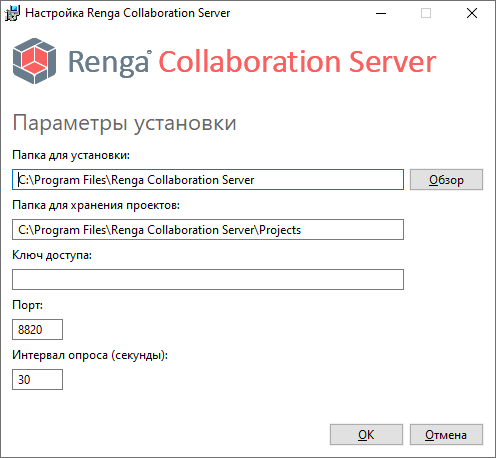This screenshot has height=458, width=496.
Task: Click the Ключ доступа label
Action: tap(52, 255)
